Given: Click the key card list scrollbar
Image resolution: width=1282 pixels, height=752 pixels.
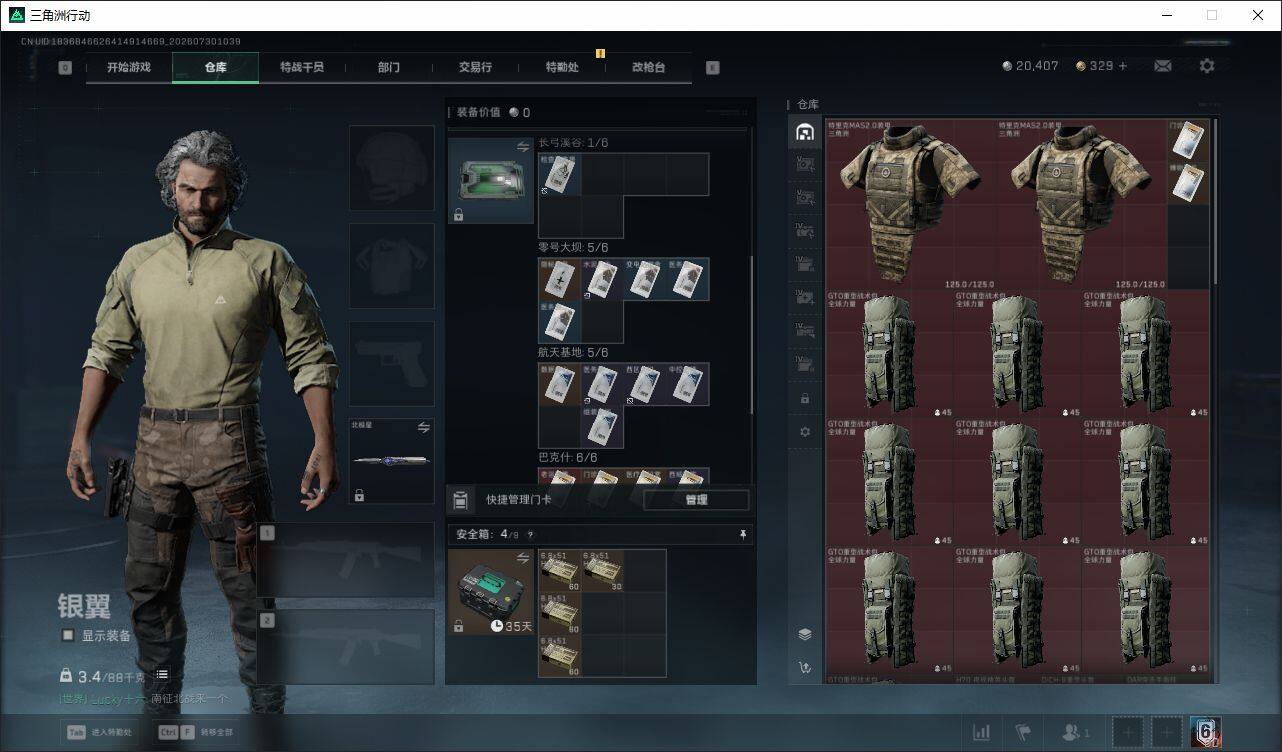Looking at the screenshot, I should click(x=751, y=335).
